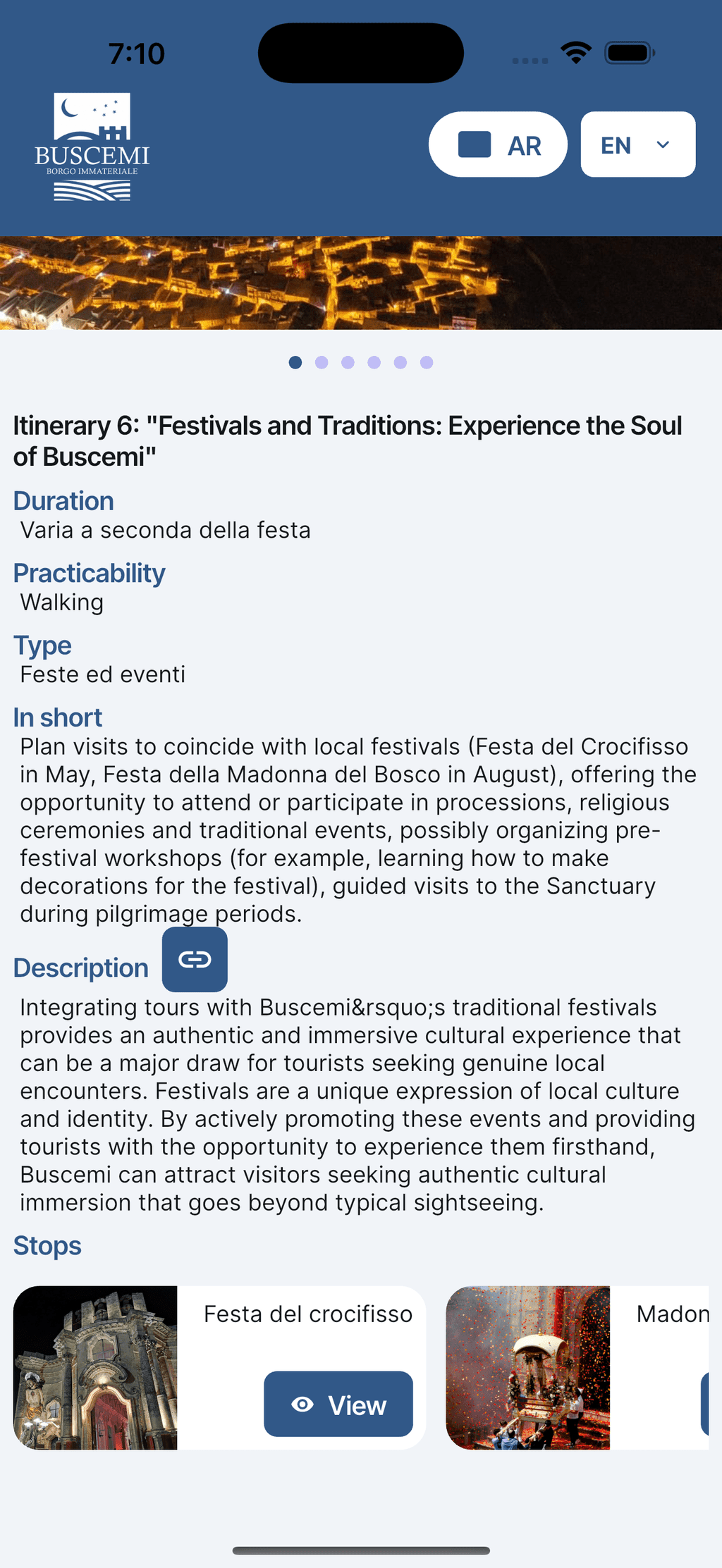The width and height of the screenshot is (722, 1568).
Task: Tap the Buscemi Borgo Immateriale logo
Action: click(x=92, y=147)
